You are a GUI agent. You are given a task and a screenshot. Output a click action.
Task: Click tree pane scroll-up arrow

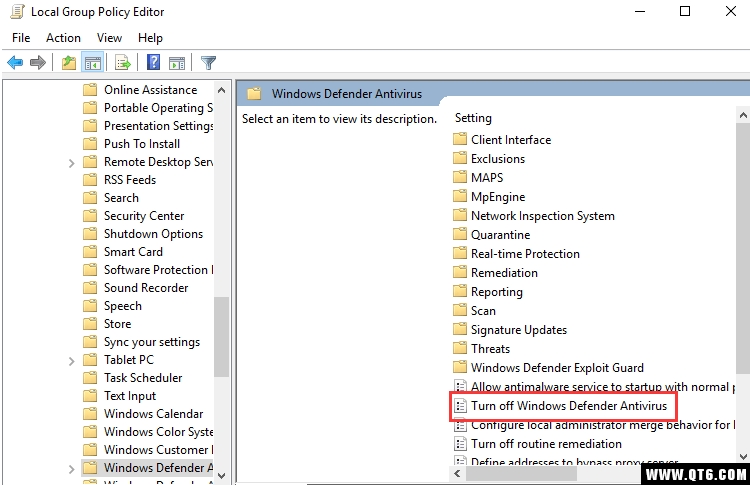pos(221,90)
